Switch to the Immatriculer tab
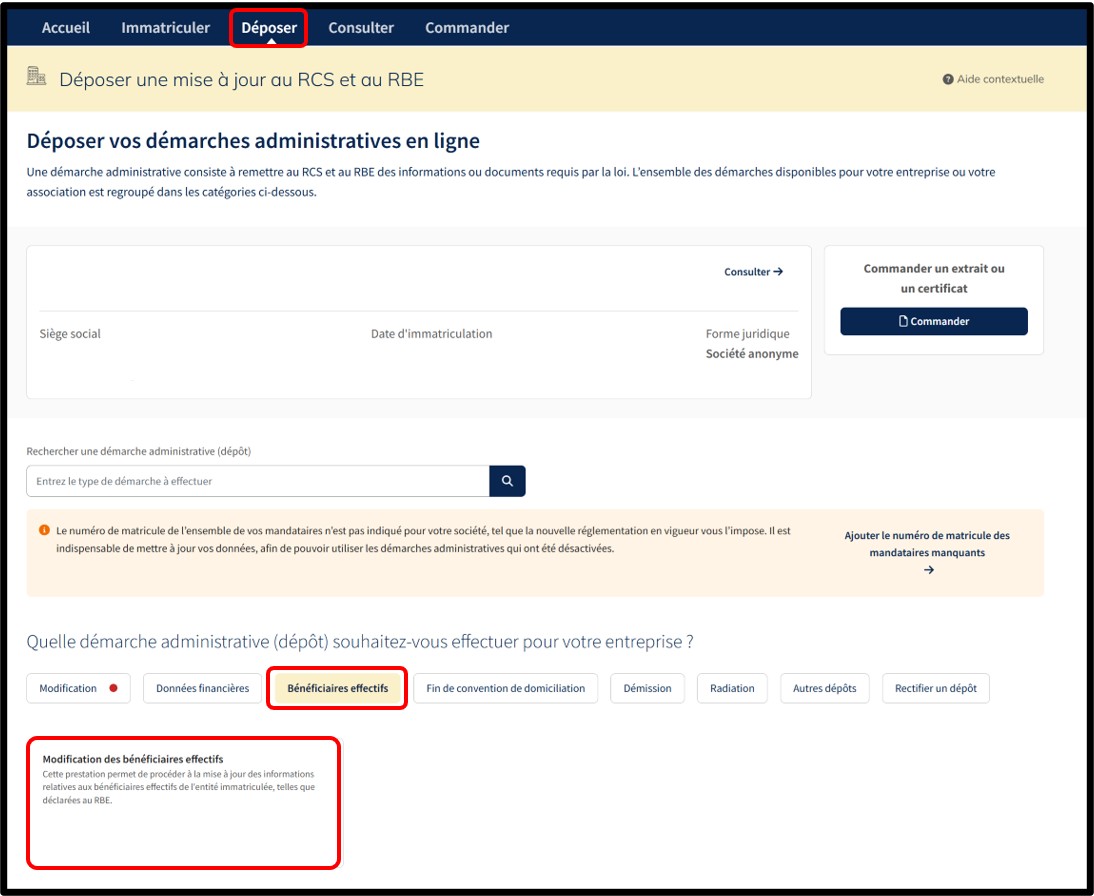1094x896 pixels. coord(166,28)
